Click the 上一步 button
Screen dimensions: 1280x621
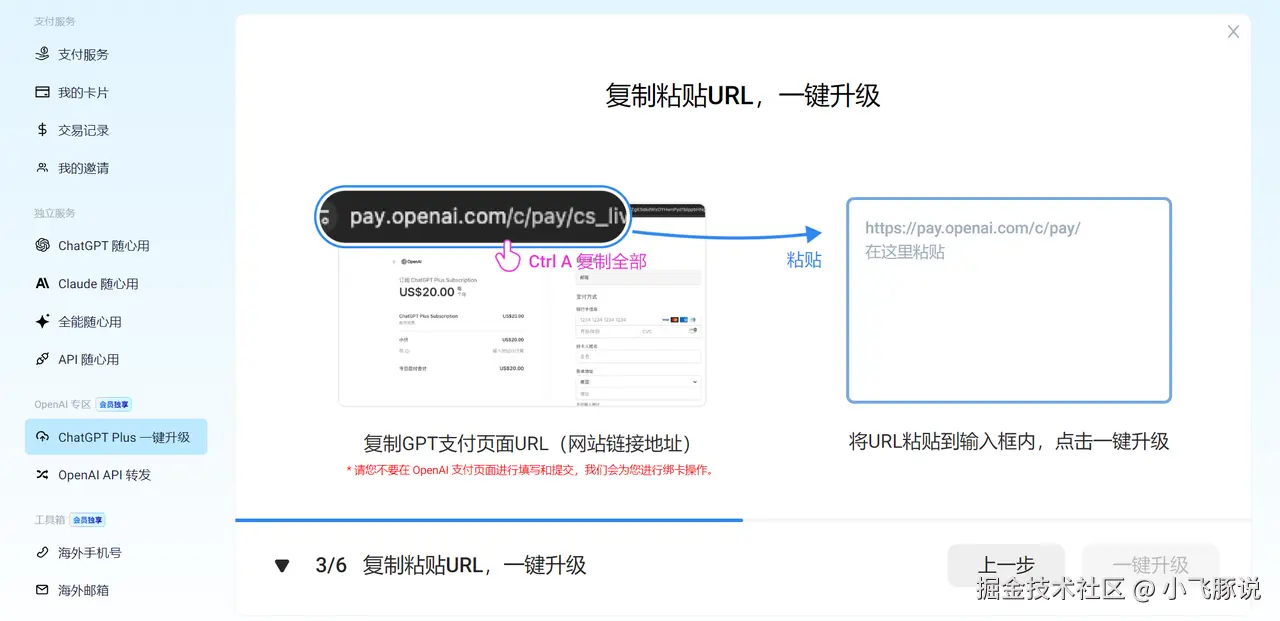tap(1006, 565)
